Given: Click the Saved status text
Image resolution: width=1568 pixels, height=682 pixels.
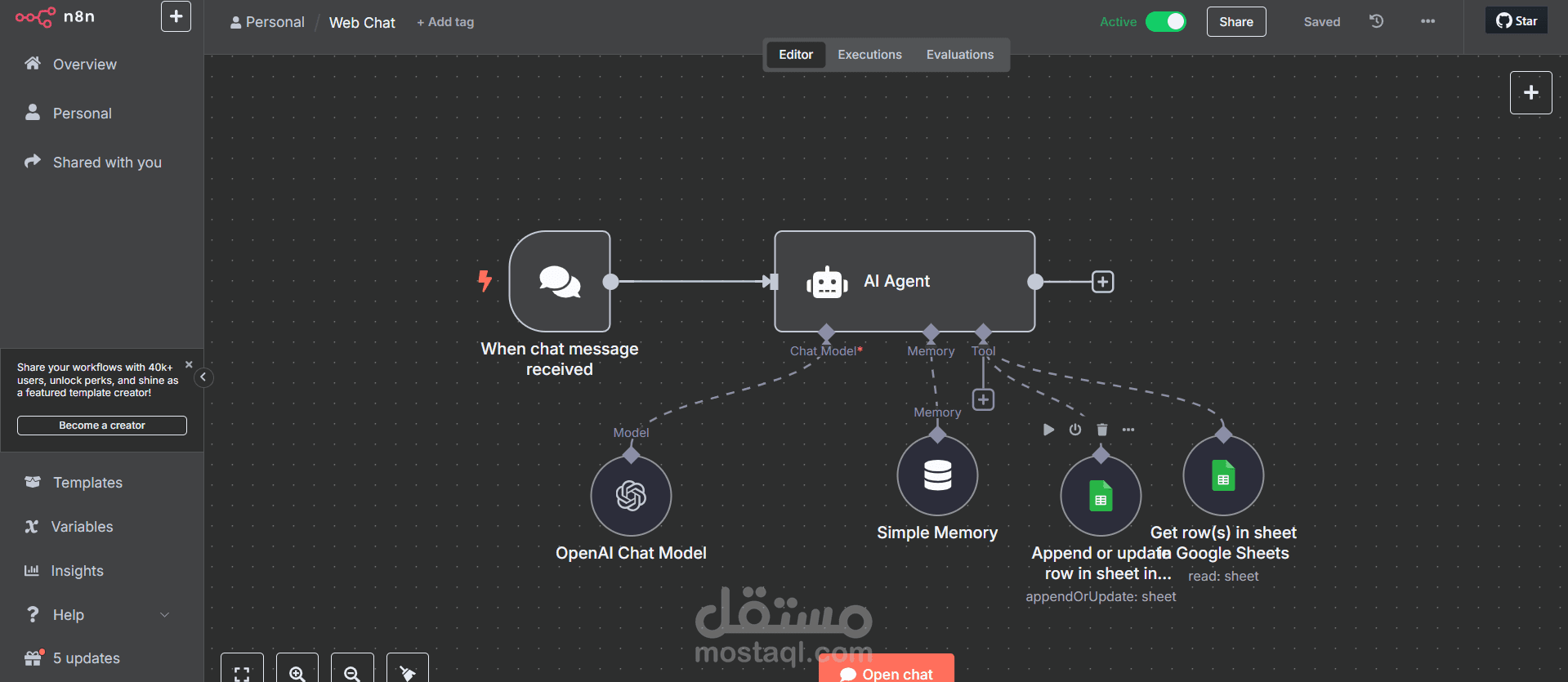Looking at the screenshot, I should click(x=1322, y=22).
